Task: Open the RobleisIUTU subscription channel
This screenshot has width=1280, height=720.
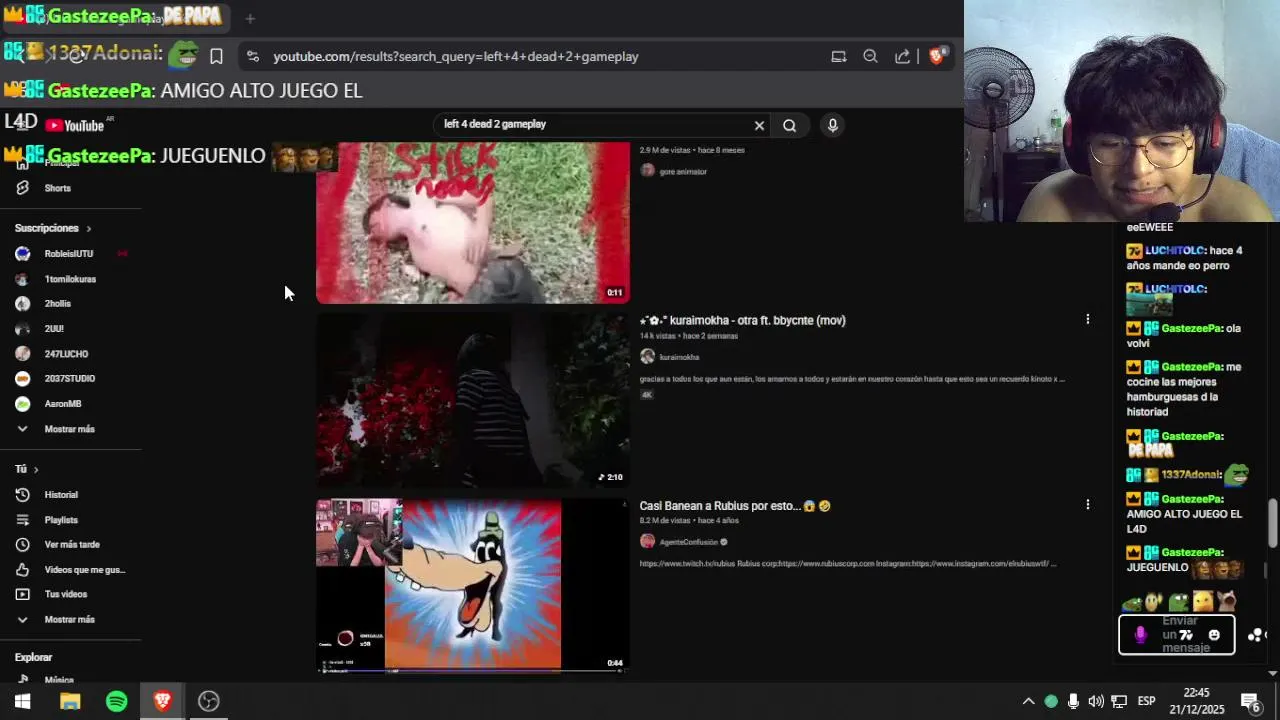Action: coord(70,254)
